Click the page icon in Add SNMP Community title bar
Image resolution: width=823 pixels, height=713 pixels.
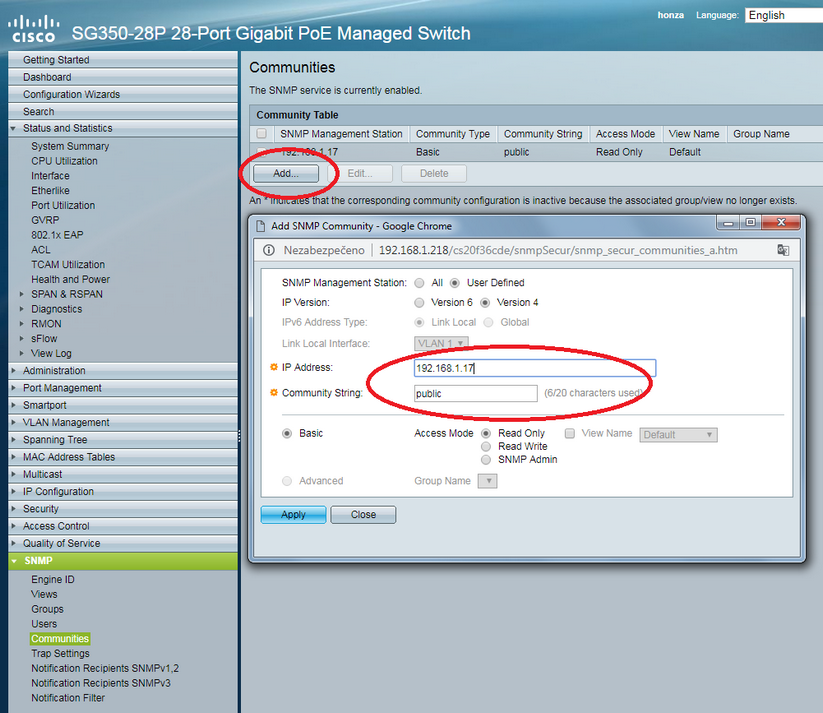coord(260,226)
